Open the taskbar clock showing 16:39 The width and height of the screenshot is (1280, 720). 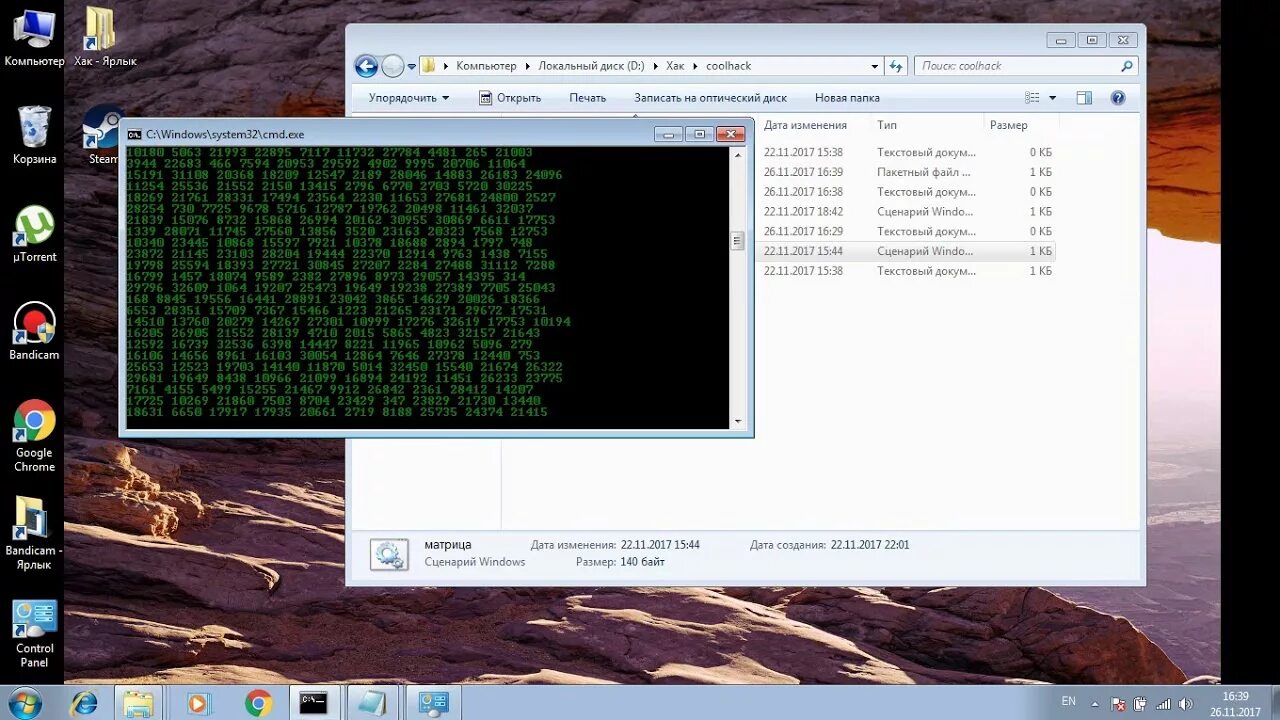(1235, 704)
